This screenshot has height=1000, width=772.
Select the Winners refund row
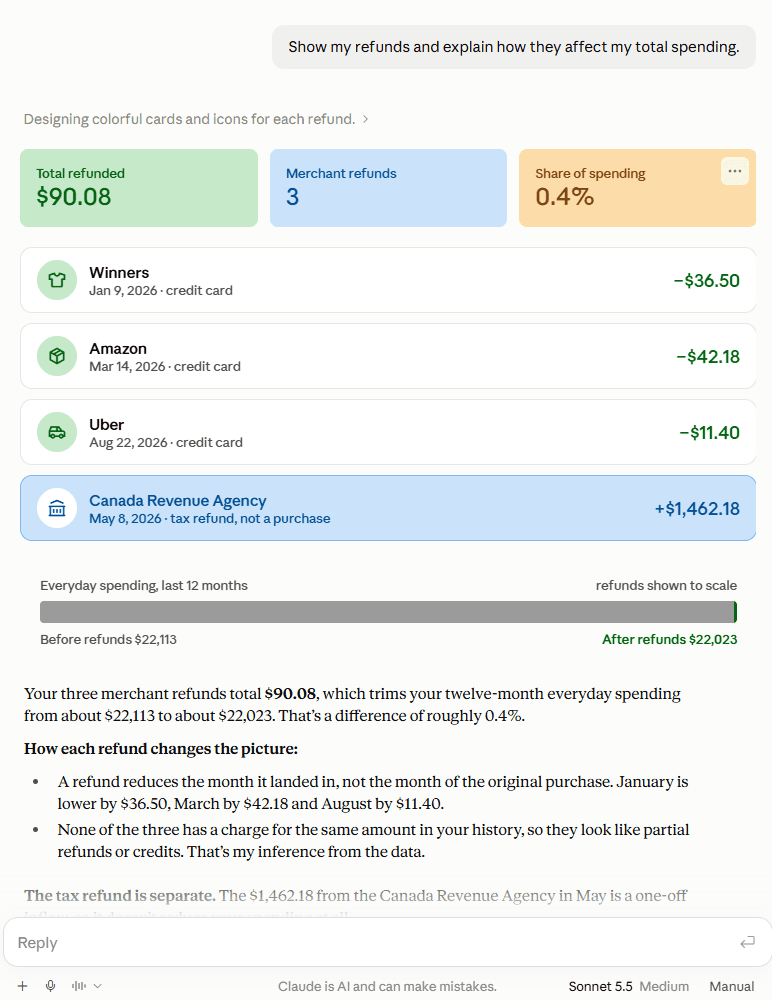click(x=388, y=280)
